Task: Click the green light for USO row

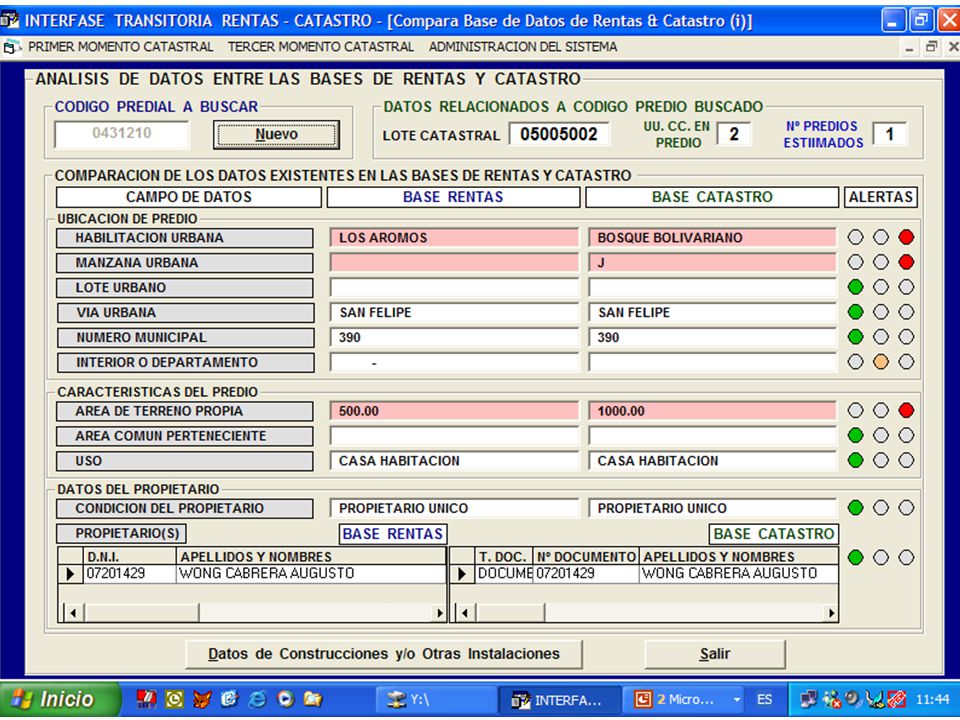Action: 855,460
